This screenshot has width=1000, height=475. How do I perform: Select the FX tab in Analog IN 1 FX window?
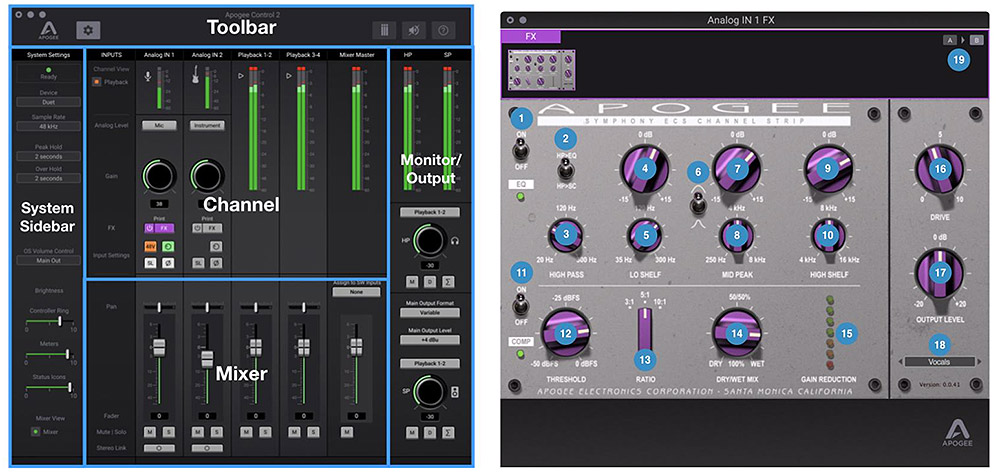(531, 37)
